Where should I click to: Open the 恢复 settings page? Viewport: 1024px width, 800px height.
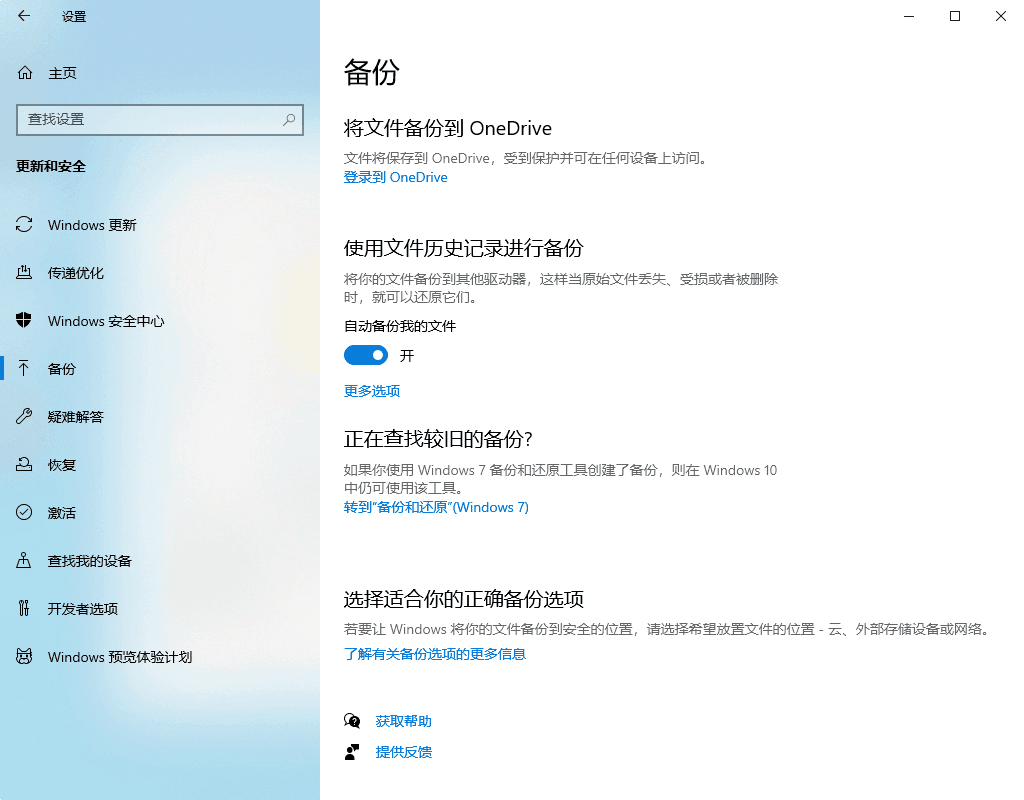point(62,465)
